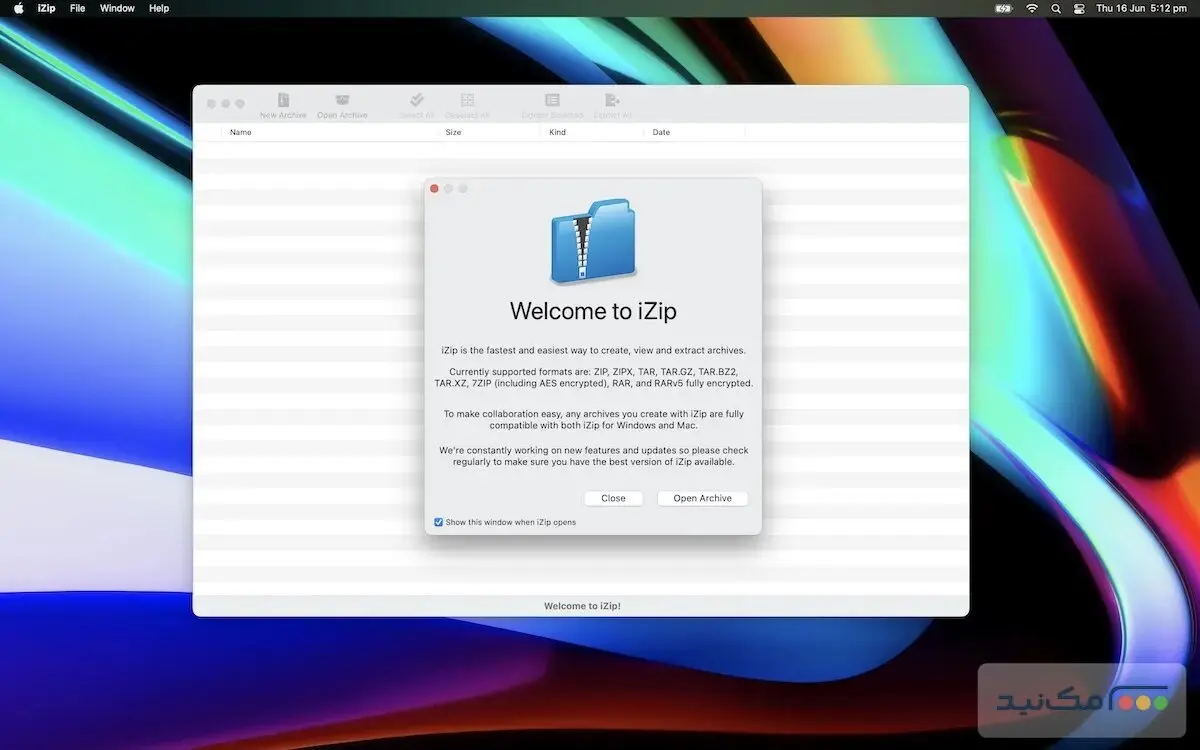Click Control Center in the menu bar

tap(1079, 8)
